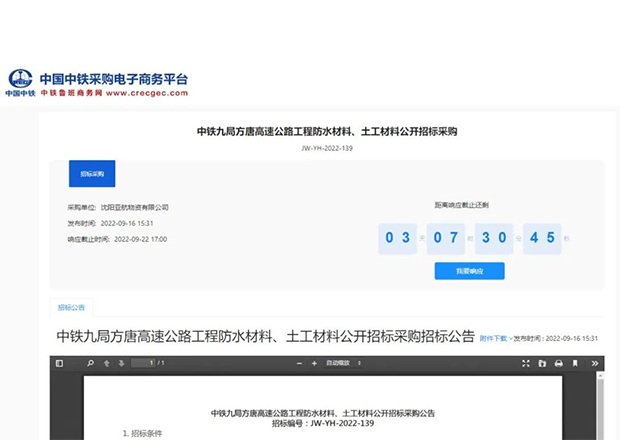Click the large 招标公告 announcement heading

pos(265,336)
